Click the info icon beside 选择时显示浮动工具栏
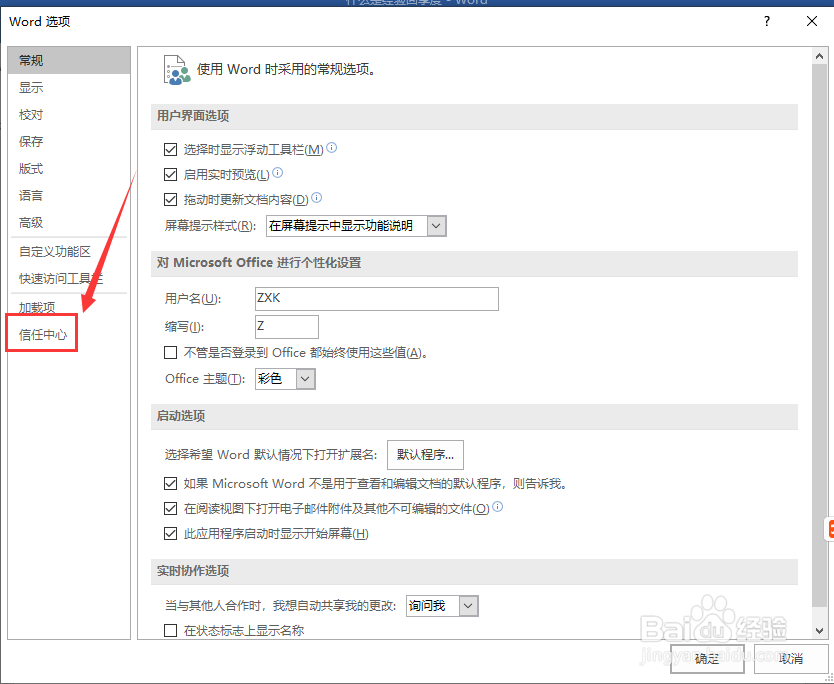Image resolution: width=834 pixels, height=684 pixels. click(x=331, y=148)
